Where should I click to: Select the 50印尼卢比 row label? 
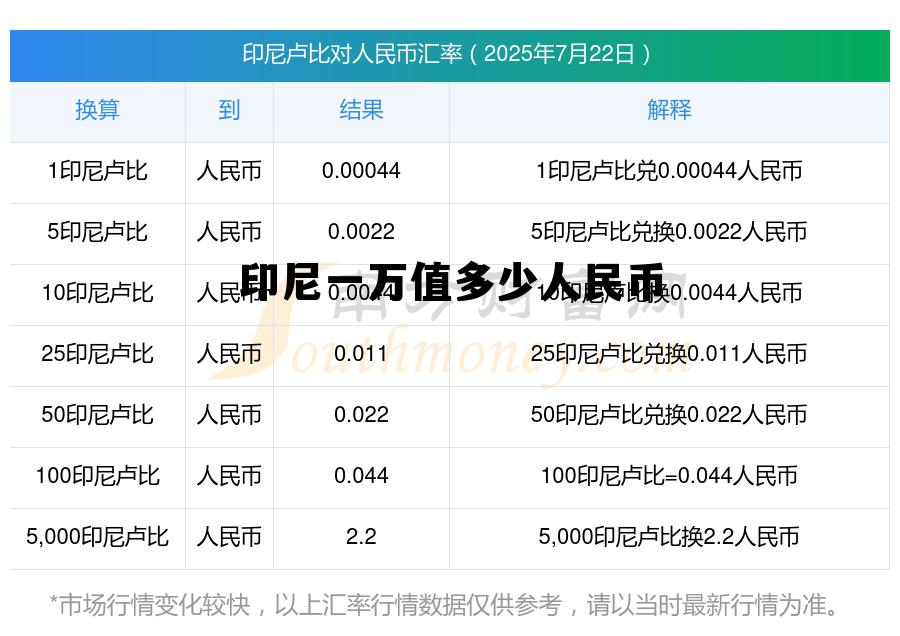coord(97,416)
